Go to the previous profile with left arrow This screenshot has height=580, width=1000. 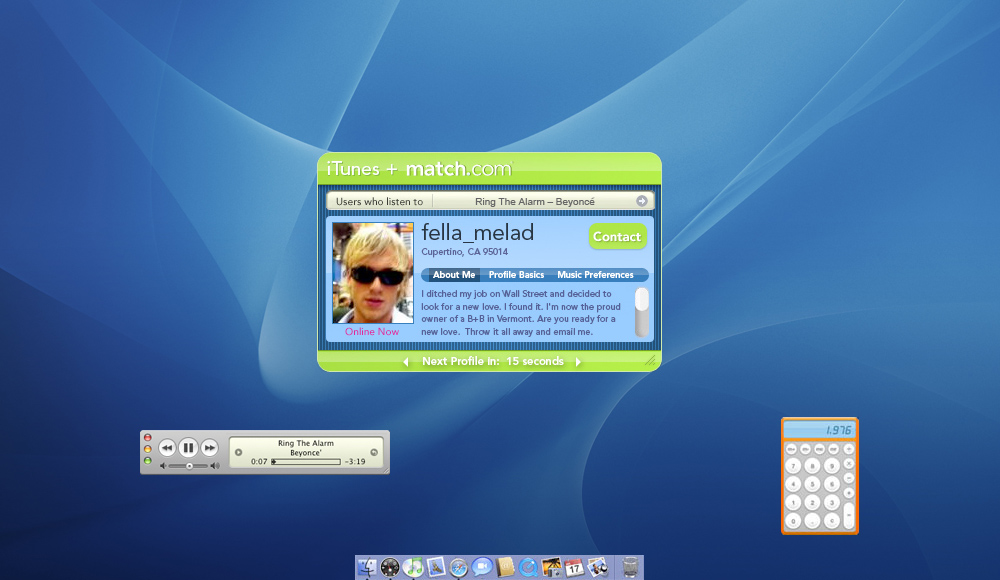[406, 362]
